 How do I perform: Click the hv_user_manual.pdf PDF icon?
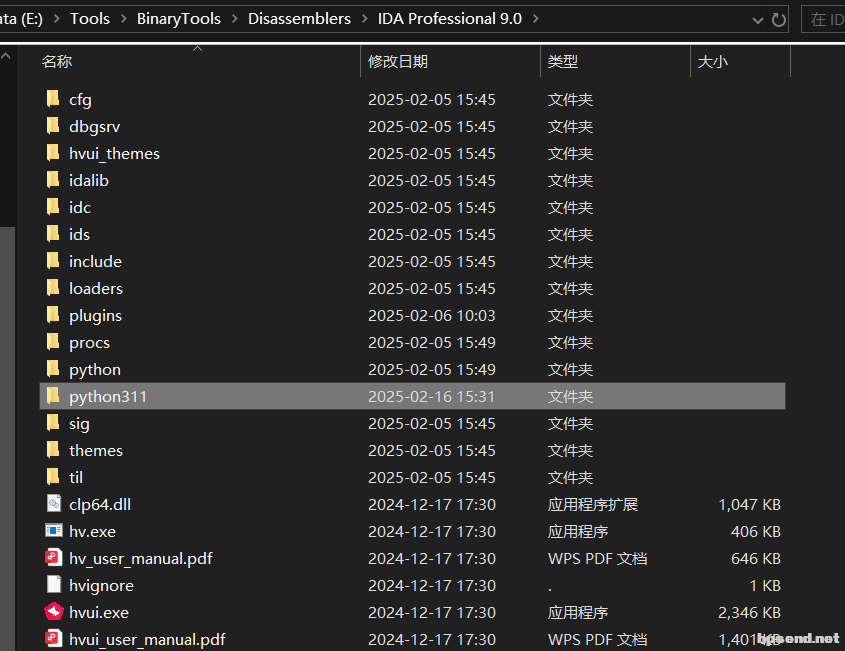[53, 558]
